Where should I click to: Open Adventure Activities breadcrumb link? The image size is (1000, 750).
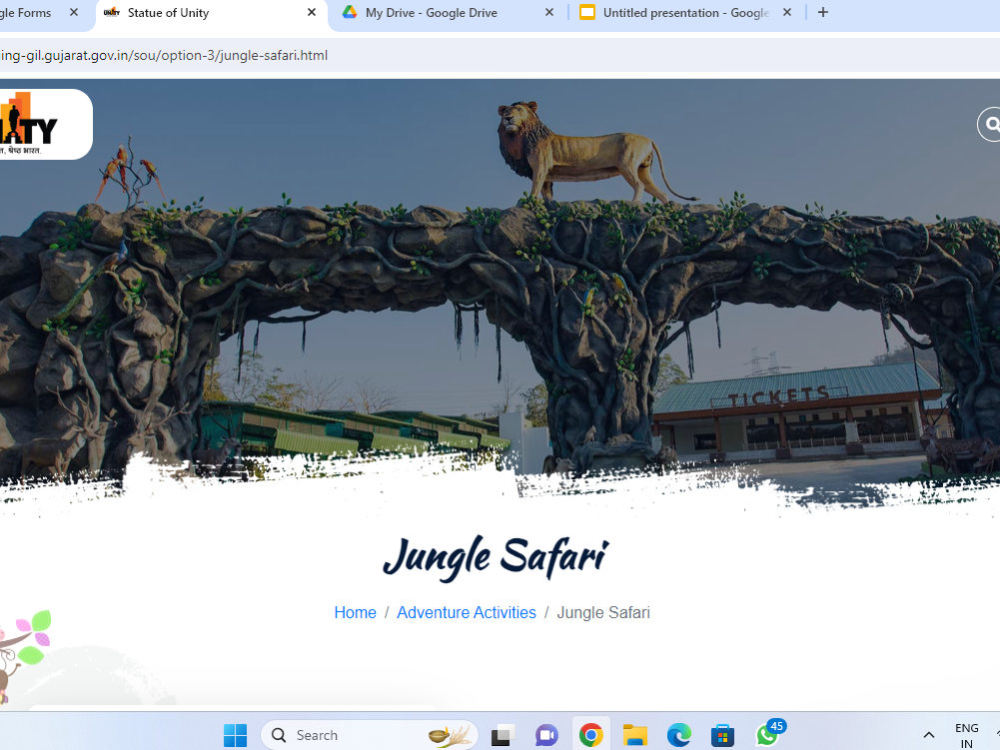coord(466,612)
